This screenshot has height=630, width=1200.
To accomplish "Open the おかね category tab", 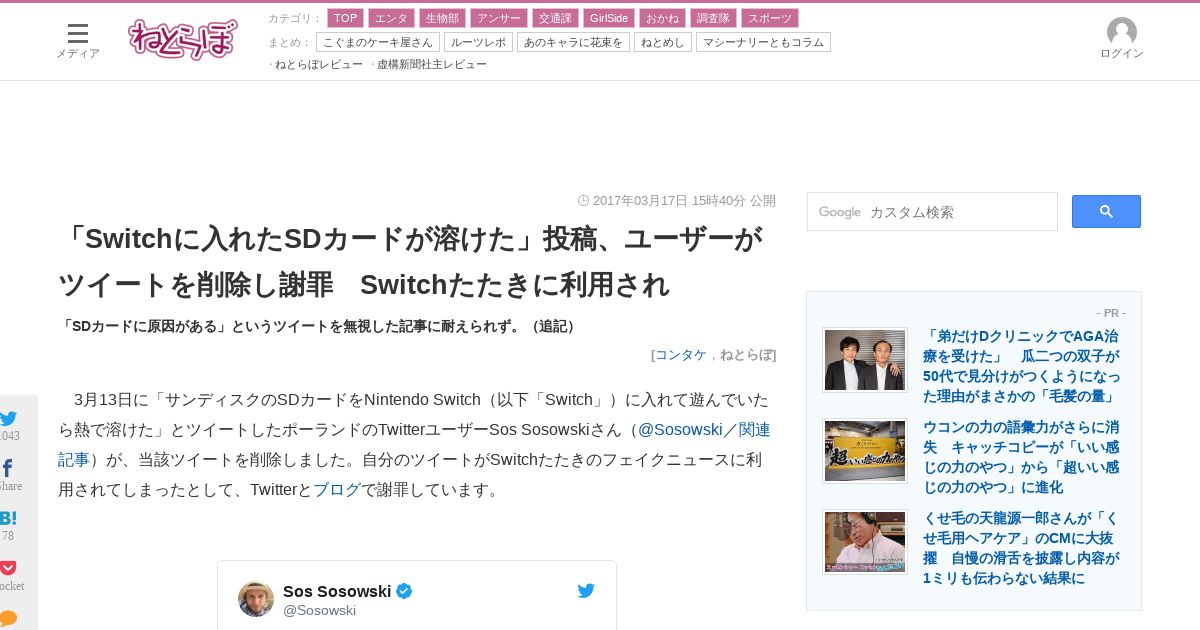I will click(x=662, y=18).
